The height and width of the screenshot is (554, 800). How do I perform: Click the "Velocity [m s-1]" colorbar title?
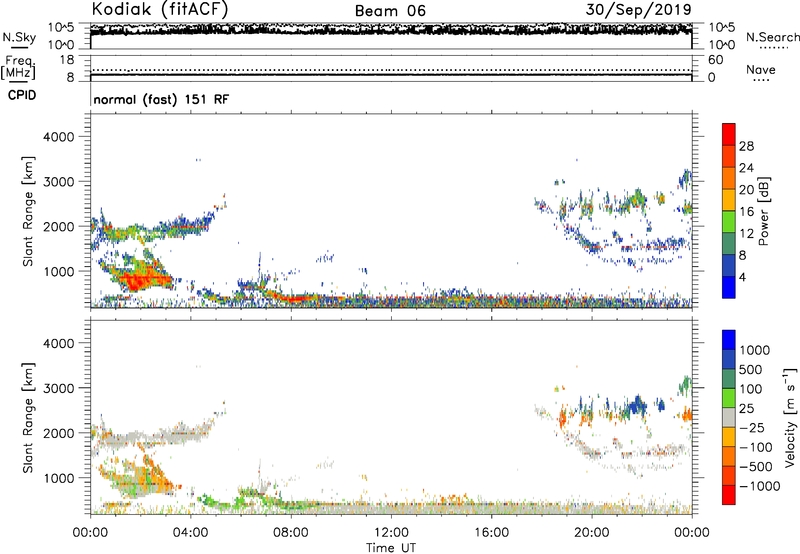click(790, 417)
